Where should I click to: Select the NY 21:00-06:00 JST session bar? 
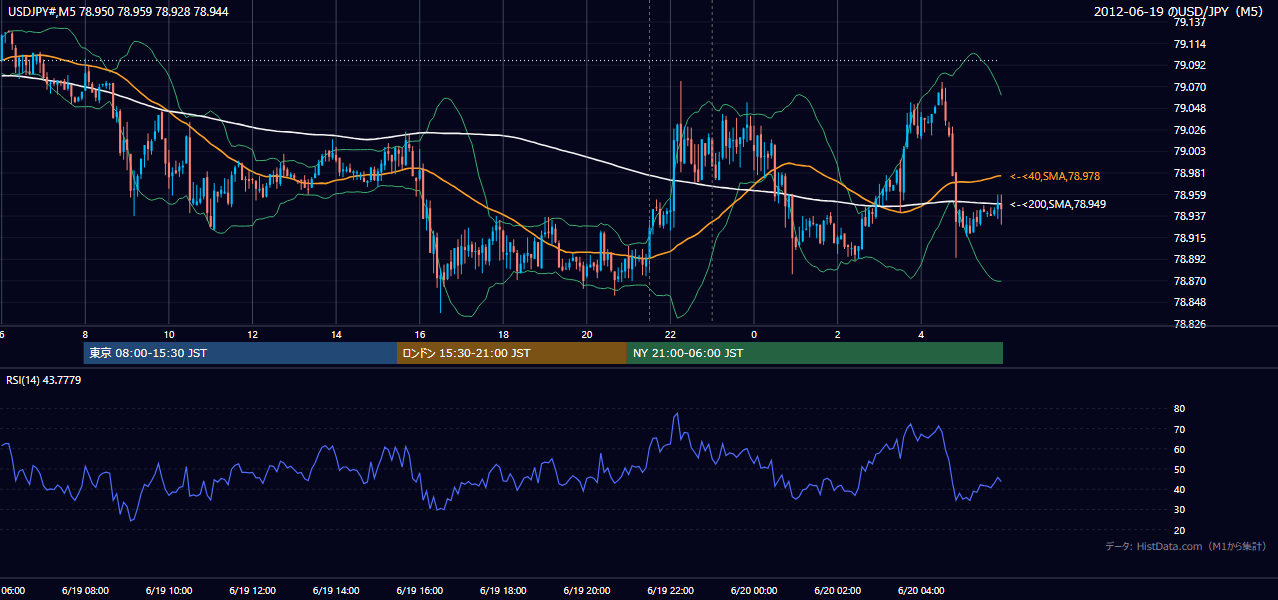tap(815, 353)
